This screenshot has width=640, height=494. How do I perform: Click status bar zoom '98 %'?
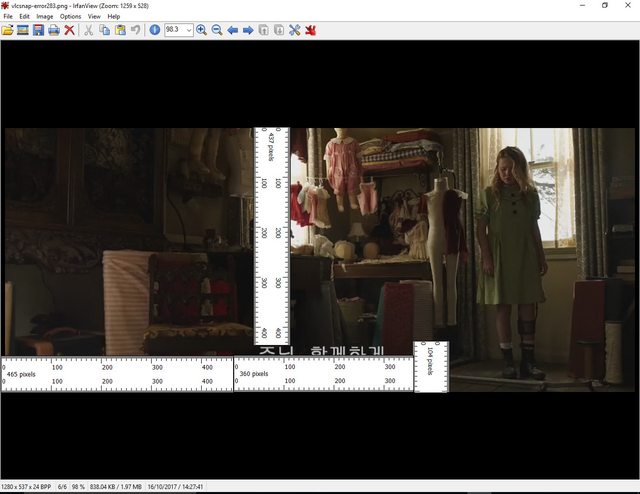tap(78, 487)
